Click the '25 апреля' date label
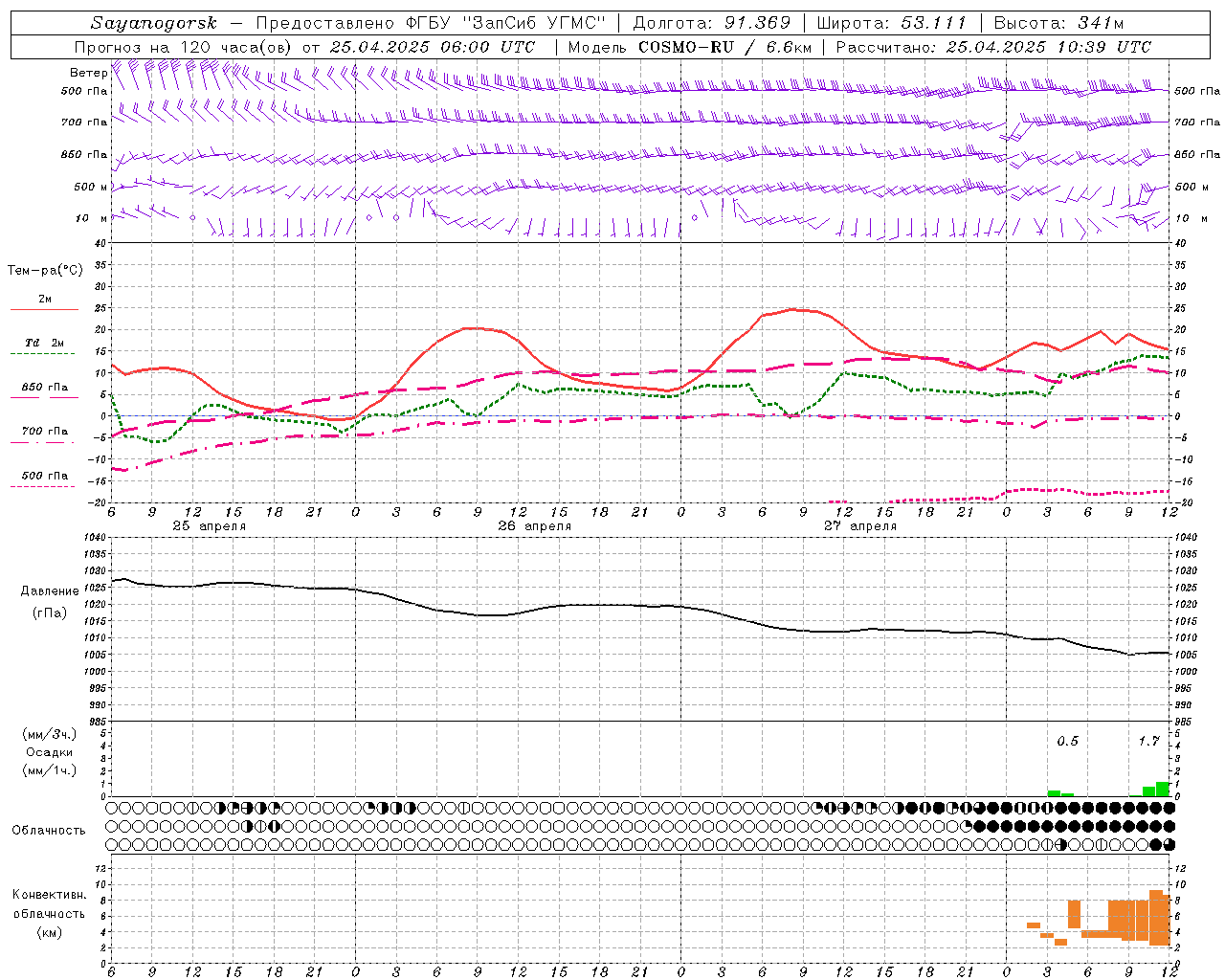The height and width of the screenshot is (980, 1225). point(209,526)
